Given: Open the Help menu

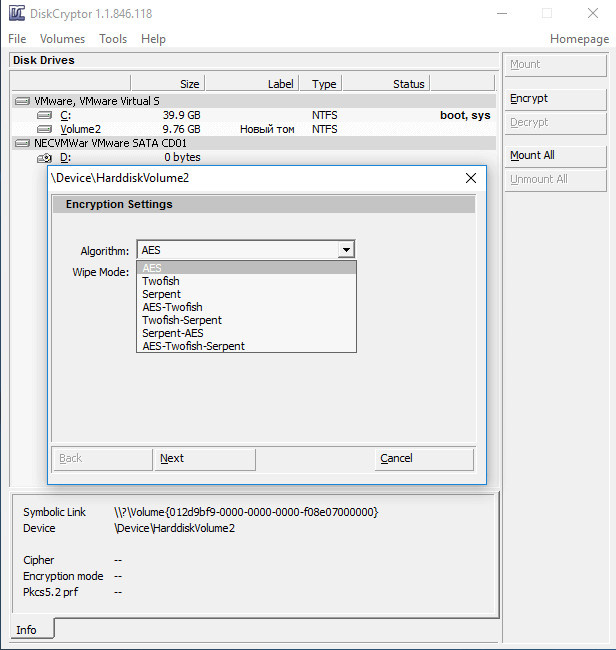Looking at the screenshot, I should pyautogui.click(x=153, y=39).
